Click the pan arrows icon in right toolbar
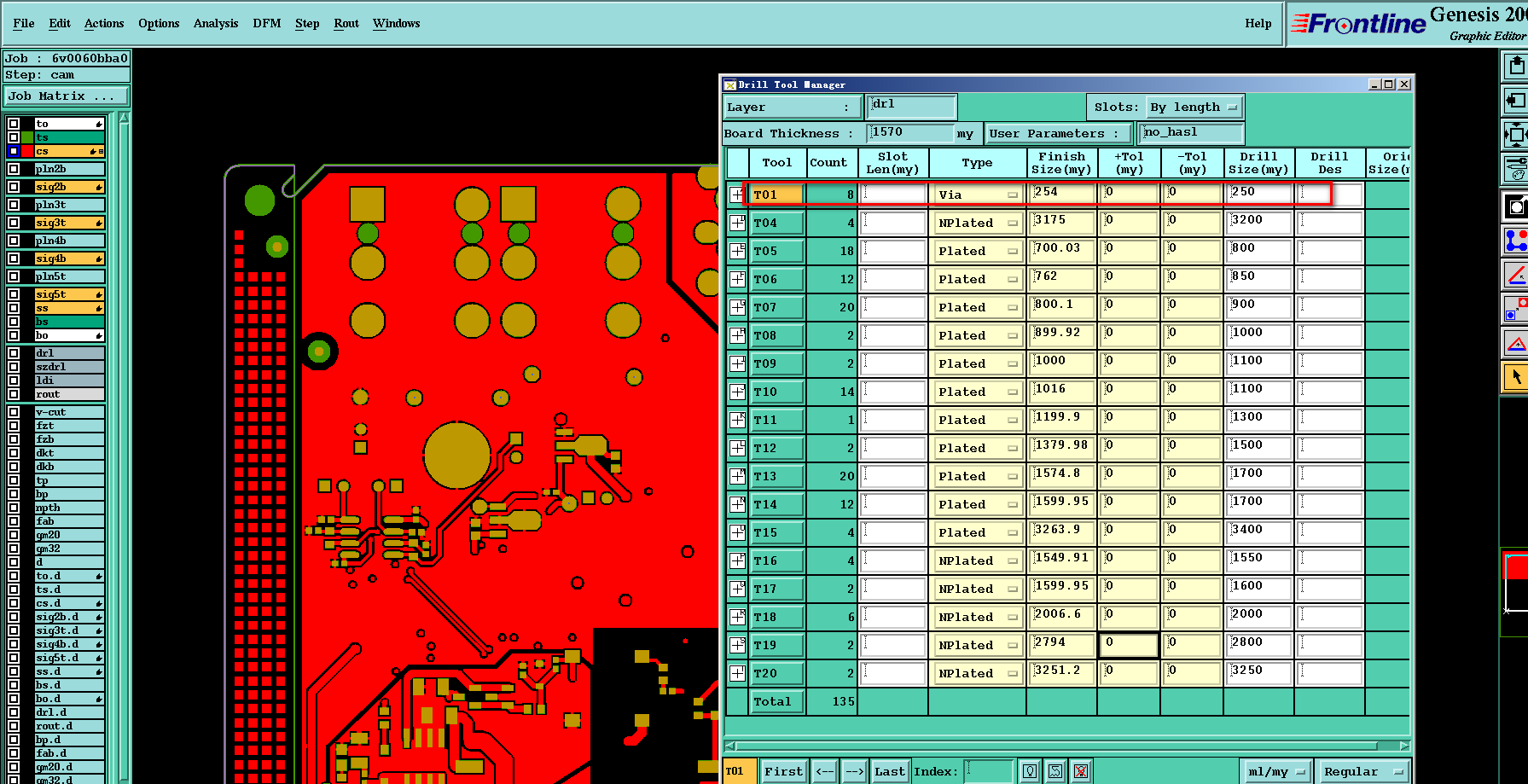 (1515, 134)
